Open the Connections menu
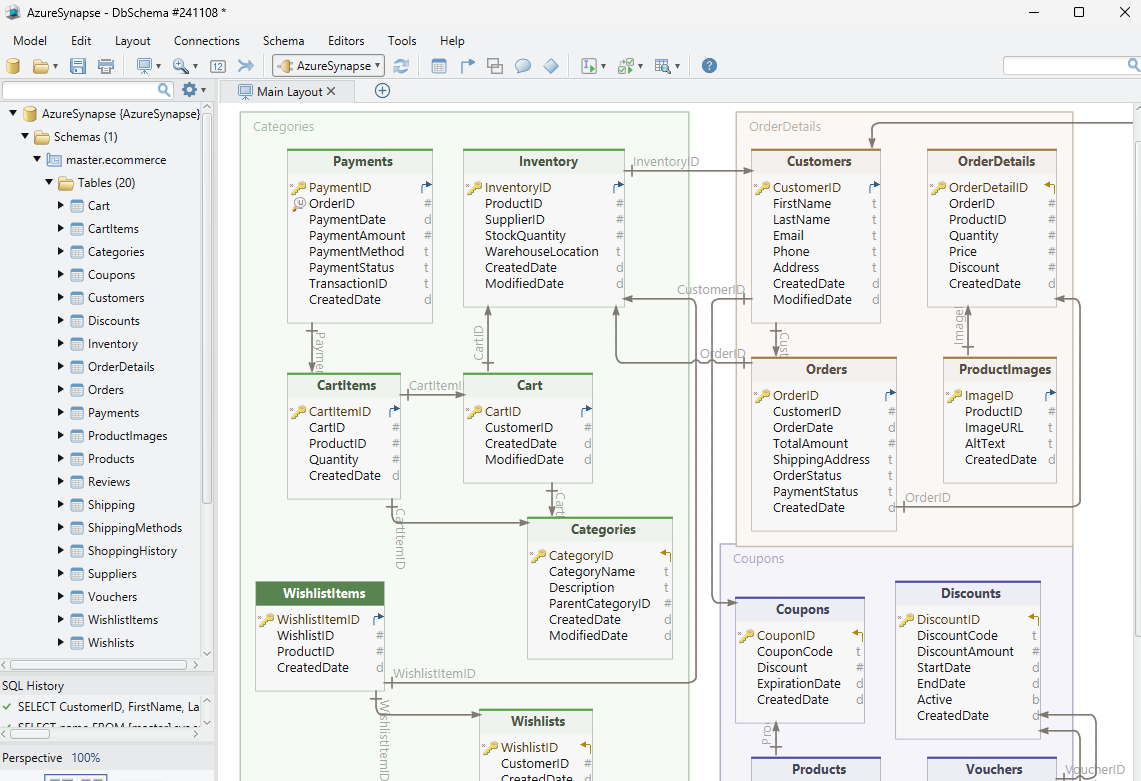Image resolution: width=1141 pixels, height=781 pixels. click(207, 41)
